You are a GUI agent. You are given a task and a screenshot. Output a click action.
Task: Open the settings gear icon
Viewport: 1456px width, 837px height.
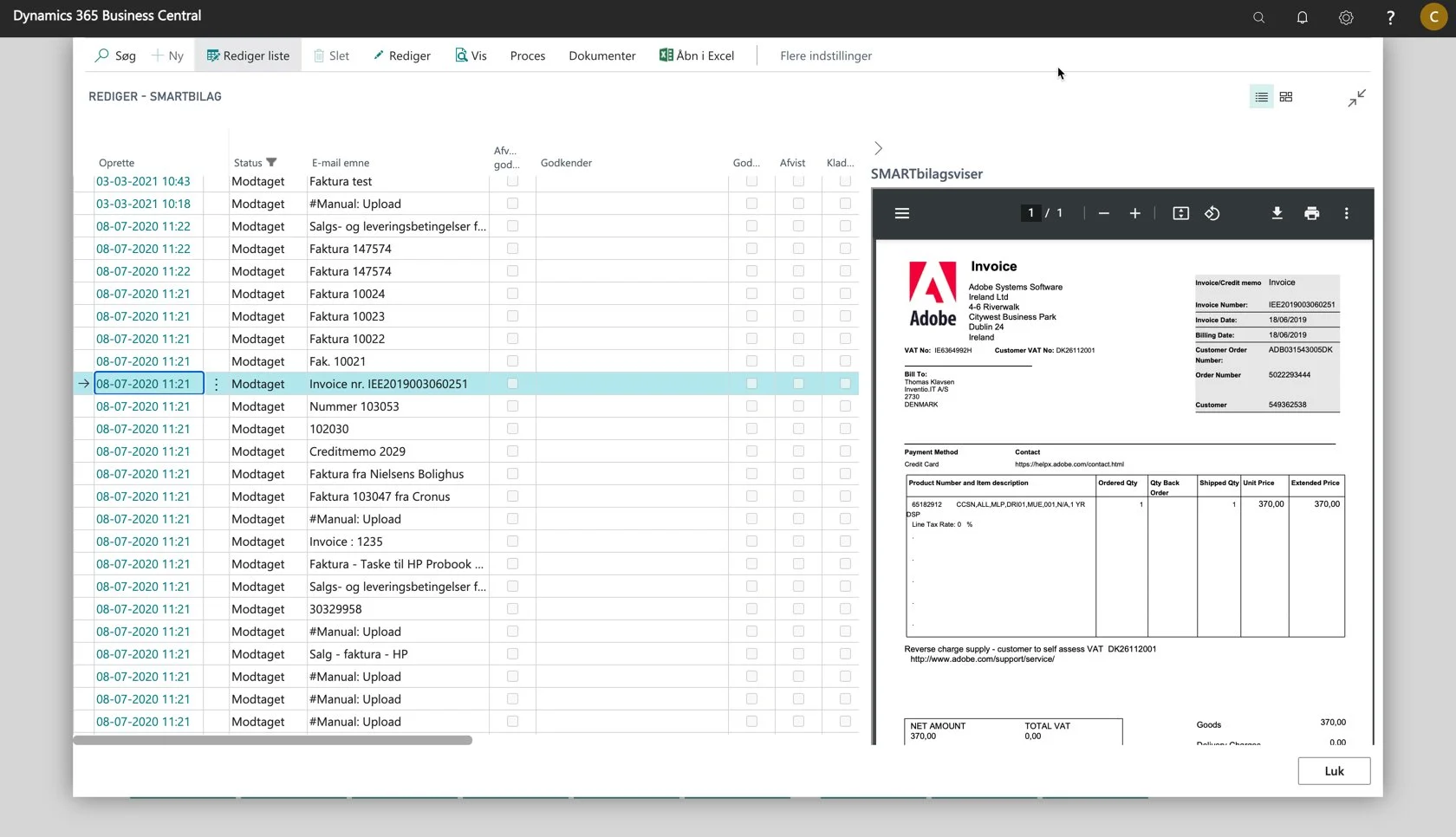tap(1346, 17)
